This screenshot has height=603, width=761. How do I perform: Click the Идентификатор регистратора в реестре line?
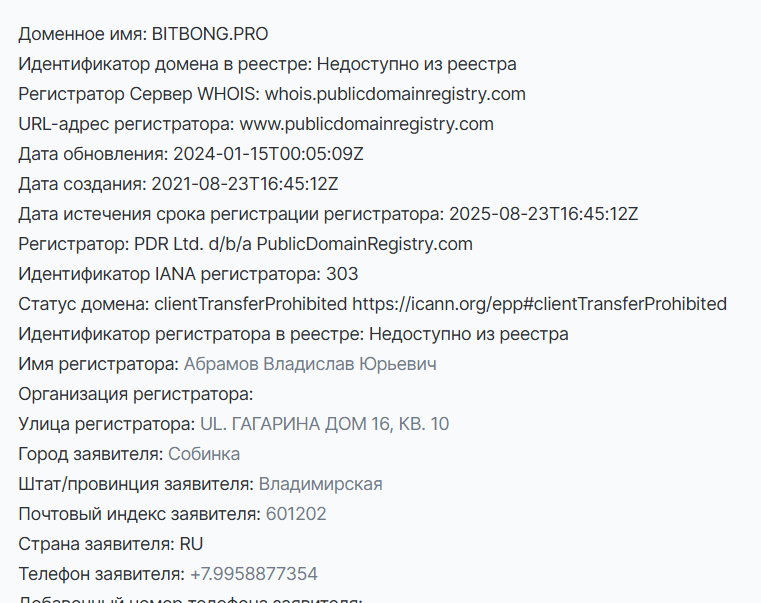(293, 335)
